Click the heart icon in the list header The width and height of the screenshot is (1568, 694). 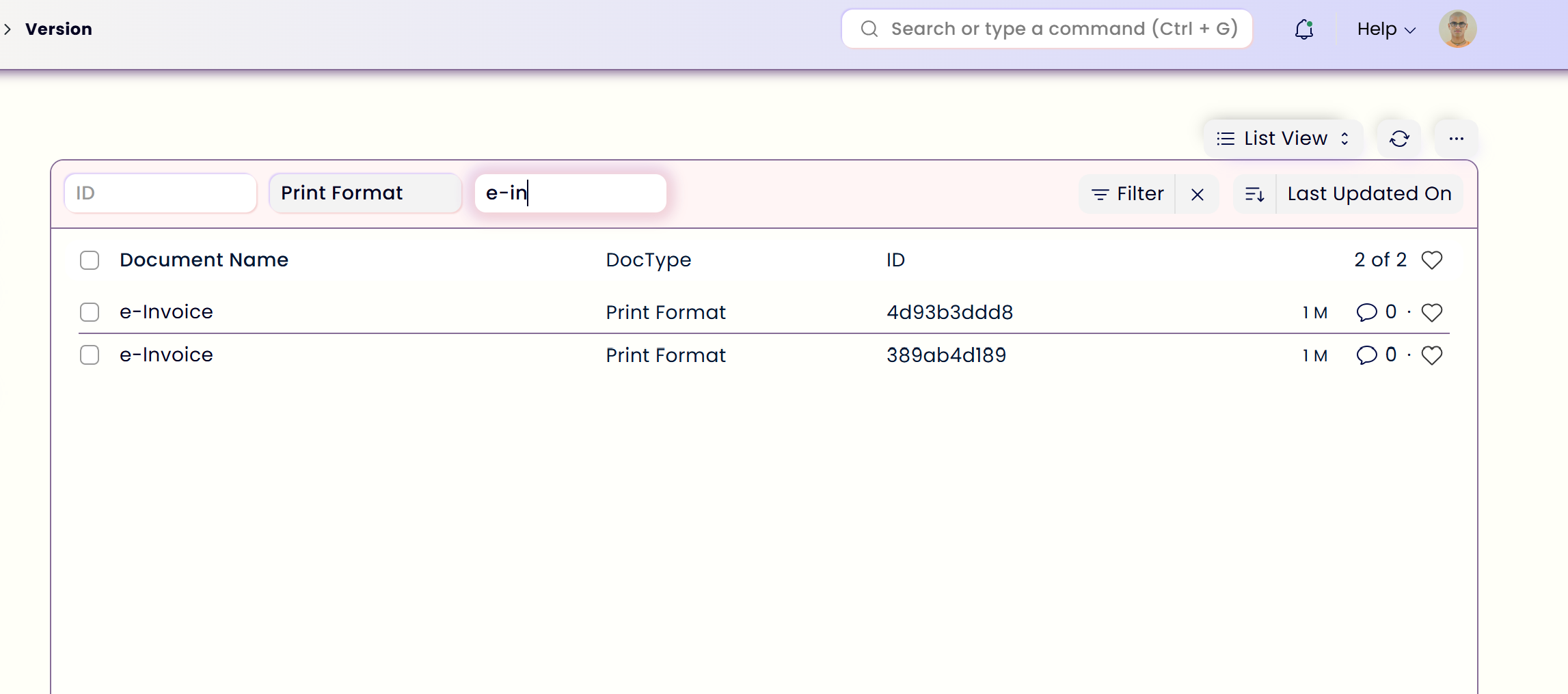[x=1431, y=260]
